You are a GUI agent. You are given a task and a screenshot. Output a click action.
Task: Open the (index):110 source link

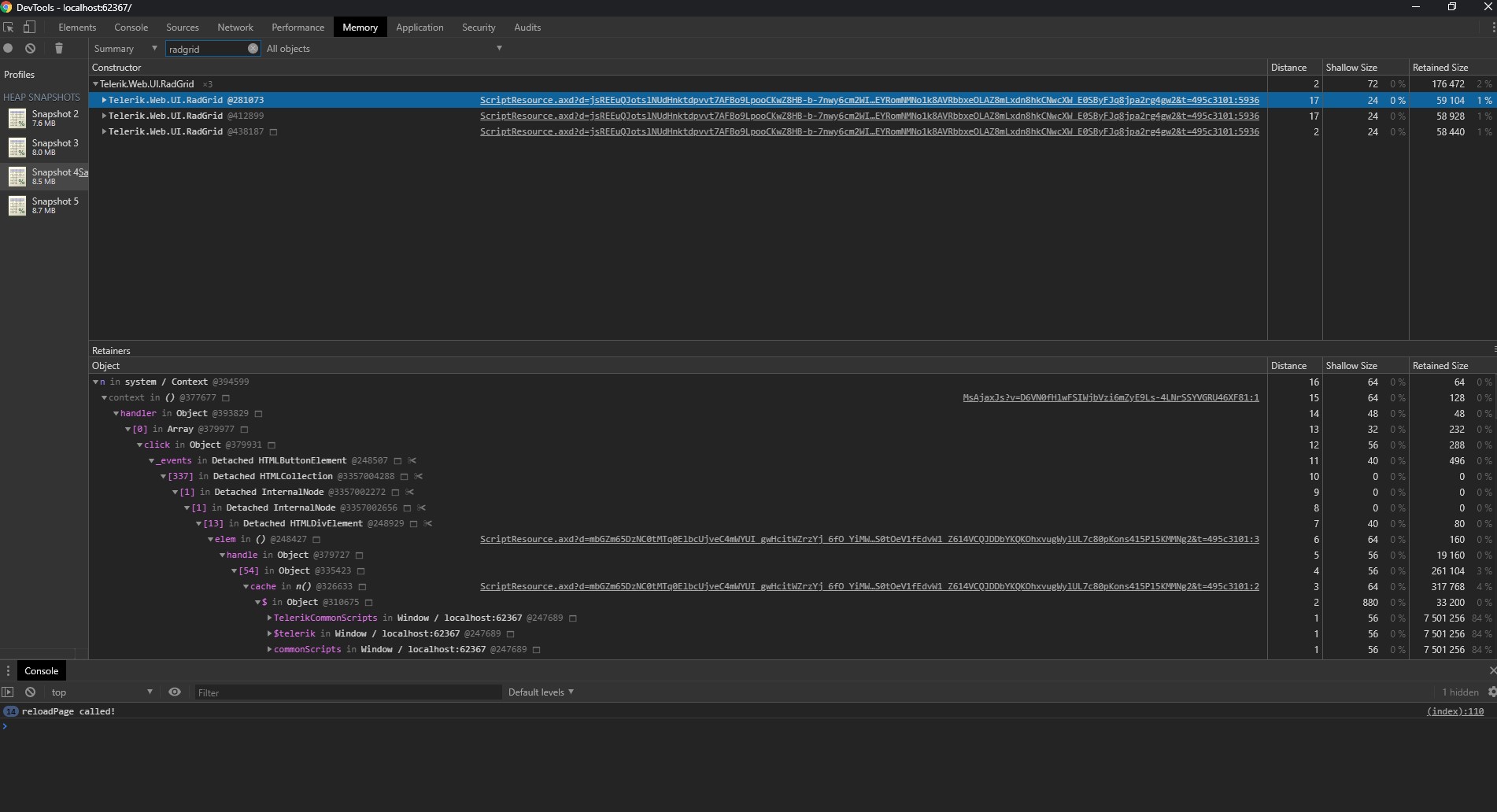1454,711
